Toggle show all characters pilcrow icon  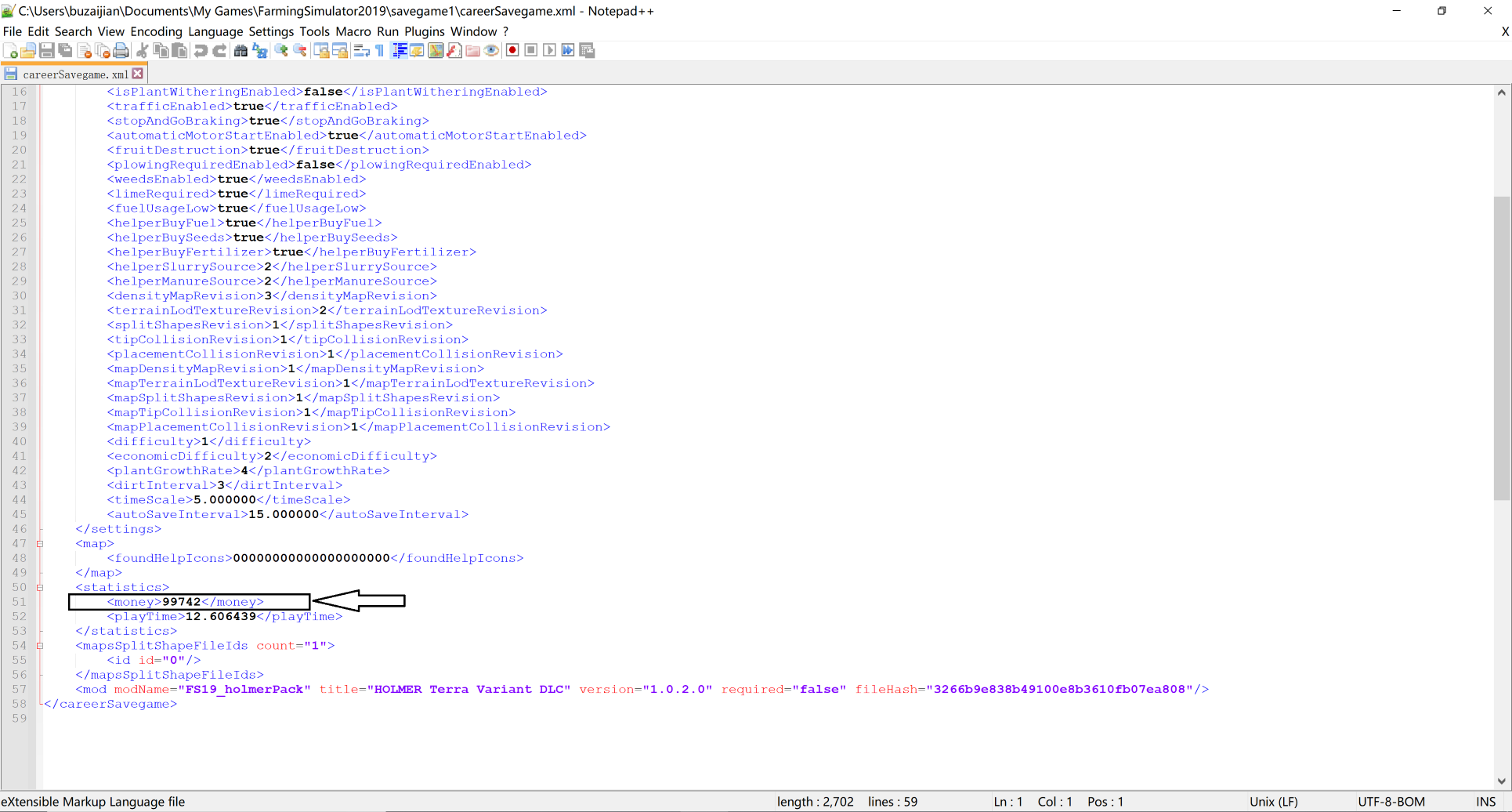coord(380,51)
